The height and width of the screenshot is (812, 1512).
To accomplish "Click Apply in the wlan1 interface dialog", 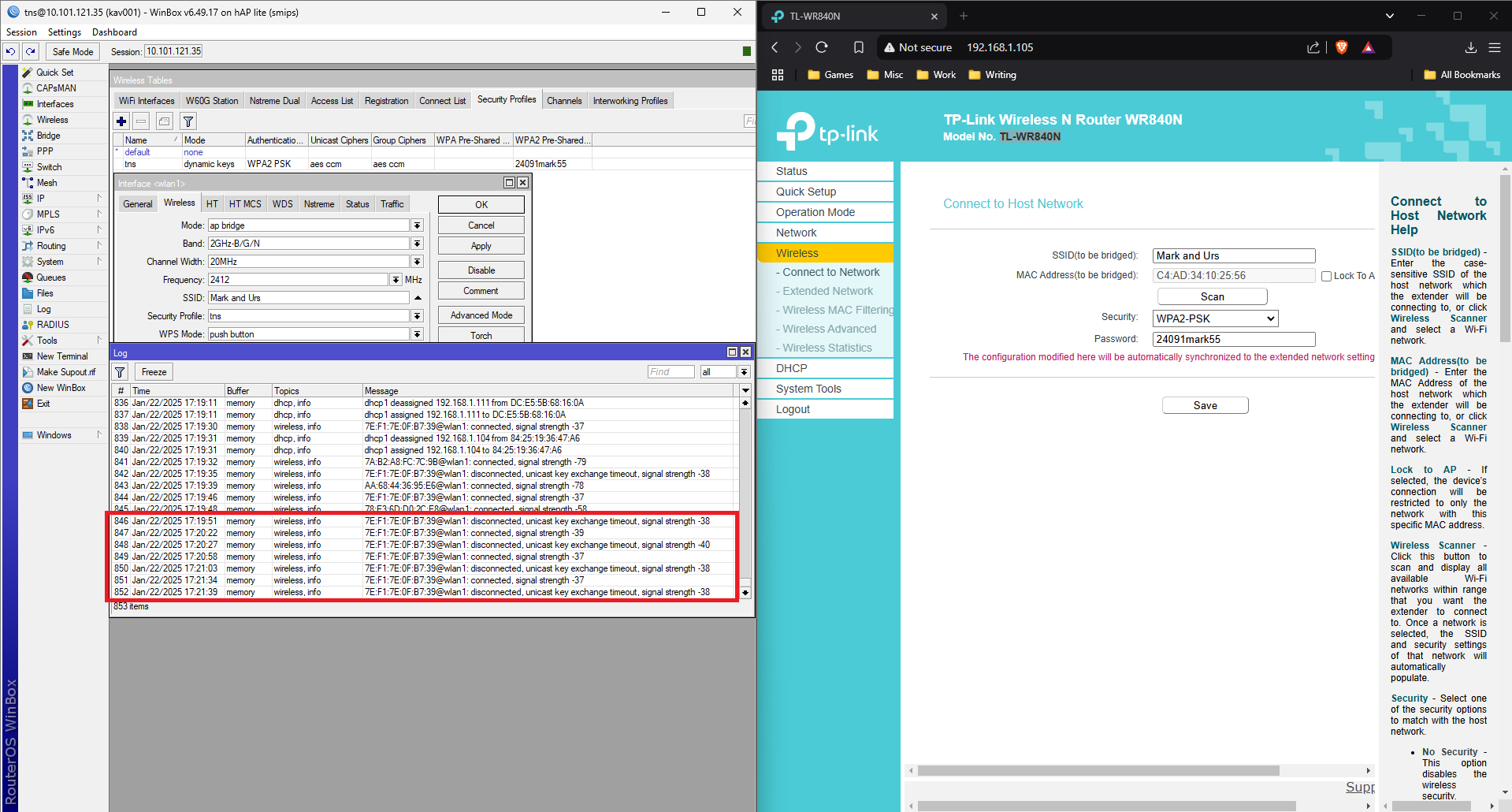I will point(481,246).
